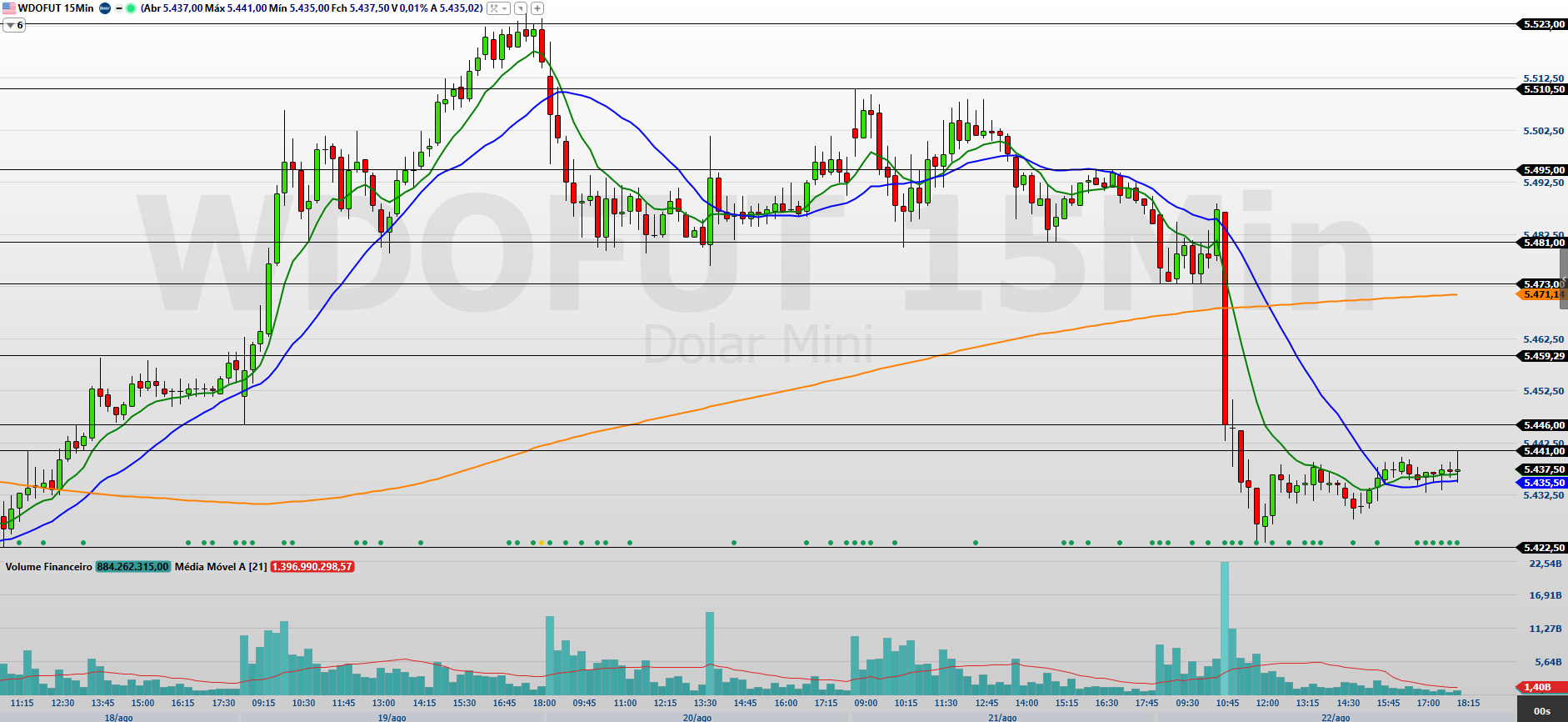
Task: Click the WDOFUT 15Min chart title
Action: (x=56, y=8)
